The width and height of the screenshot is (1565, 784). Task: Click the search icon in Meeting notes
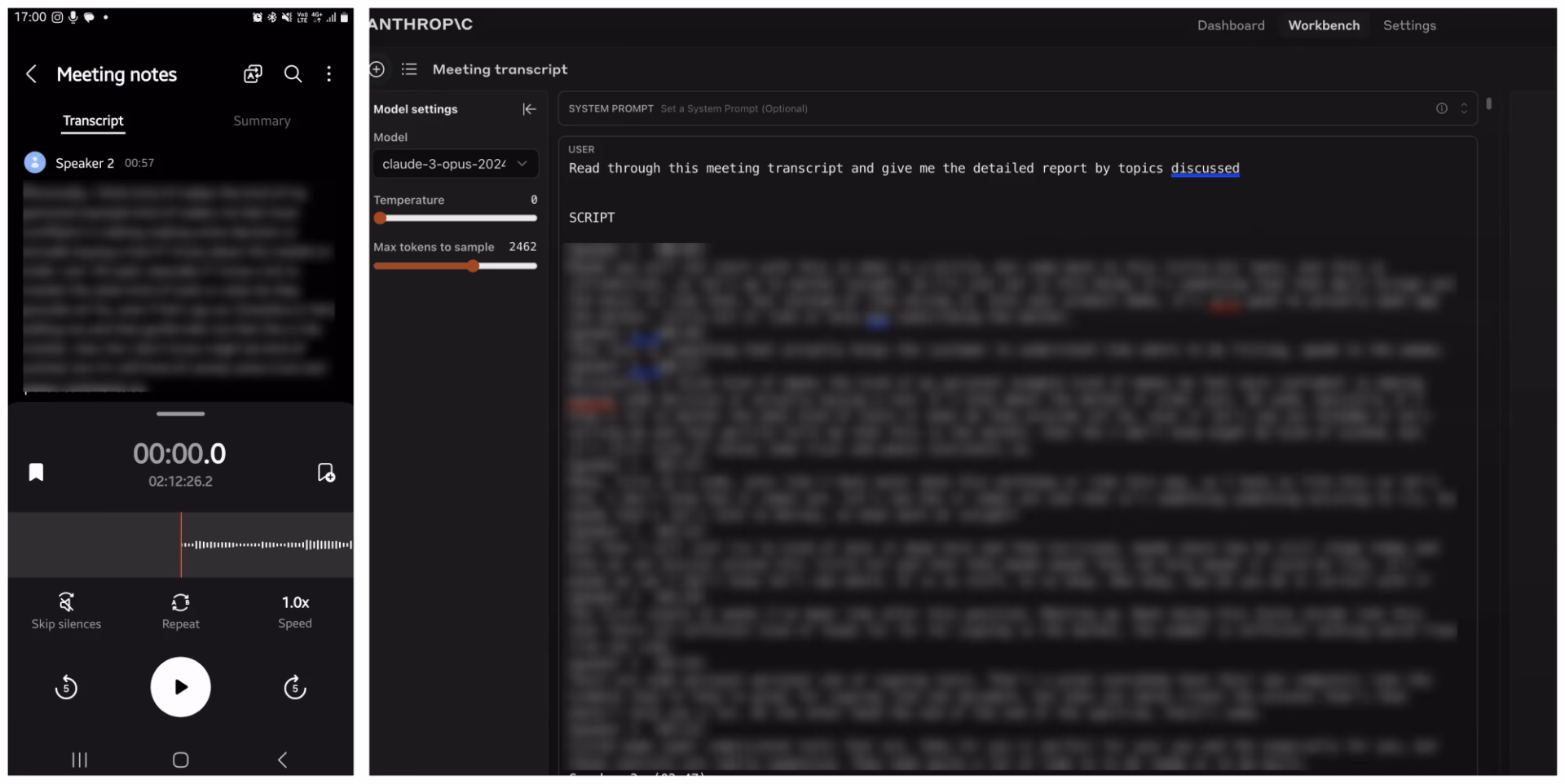pos(293,73)
